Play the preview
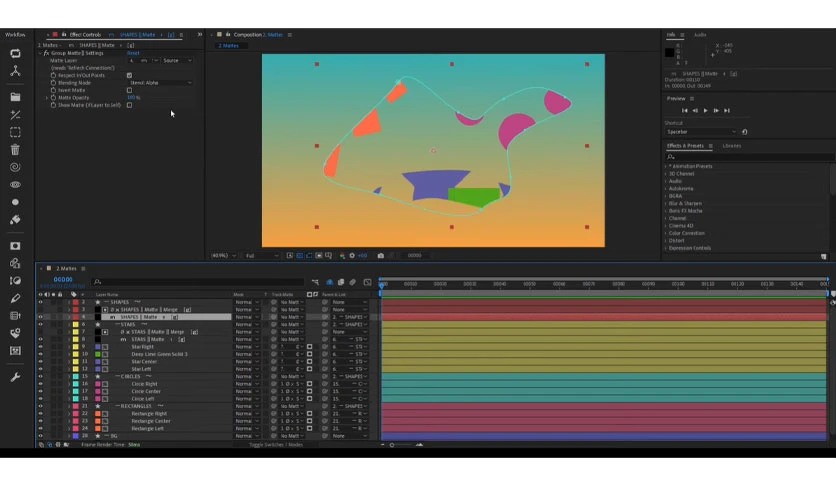 point(705,110)
